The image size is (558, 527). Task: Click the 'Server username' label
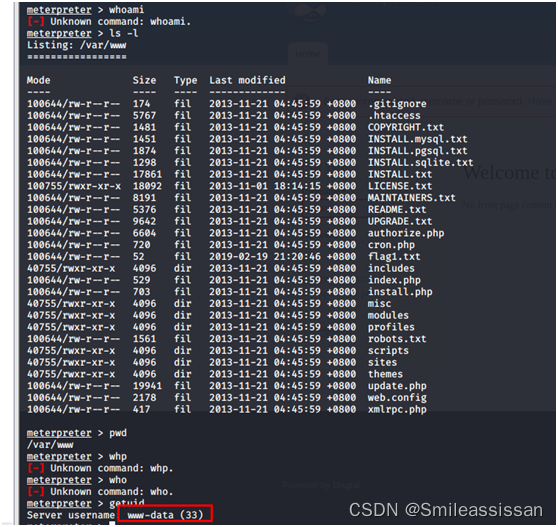[70, 515]
